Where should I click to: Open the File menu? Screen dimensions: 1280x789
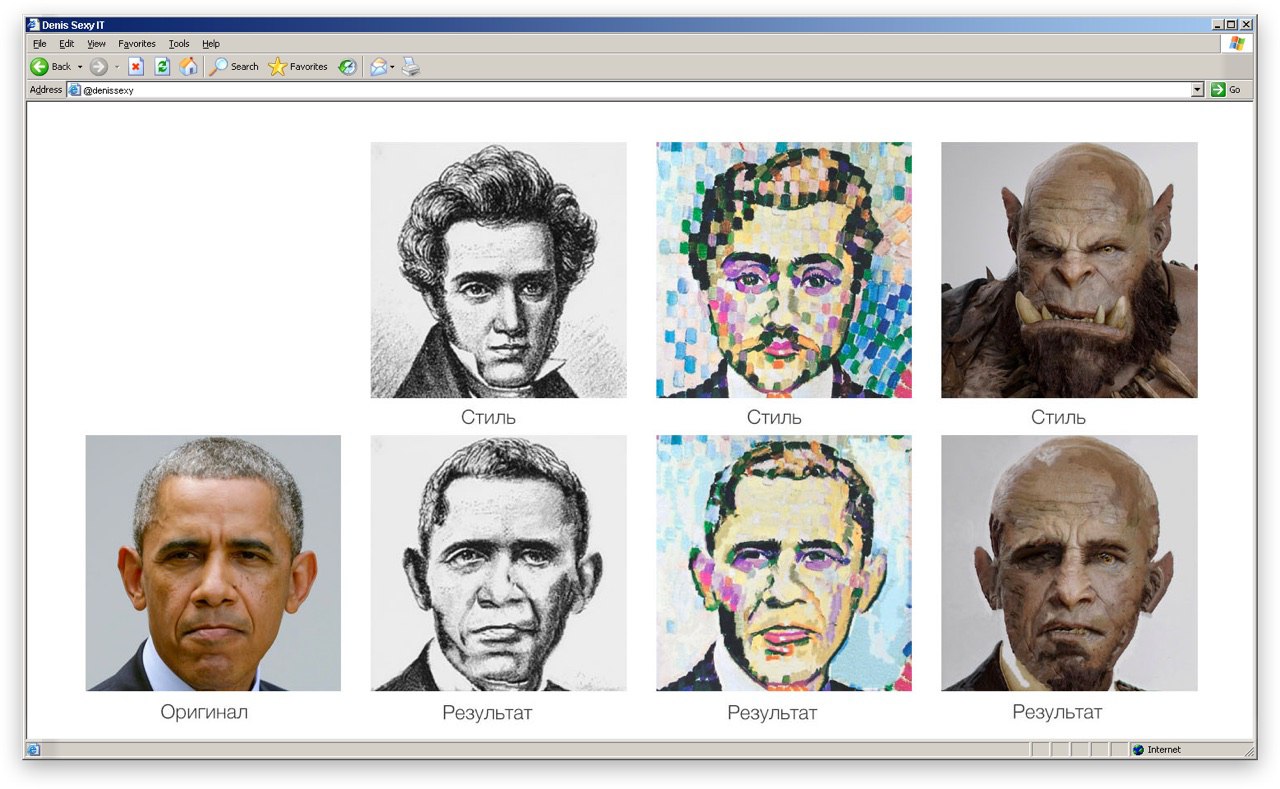(40, 44)
